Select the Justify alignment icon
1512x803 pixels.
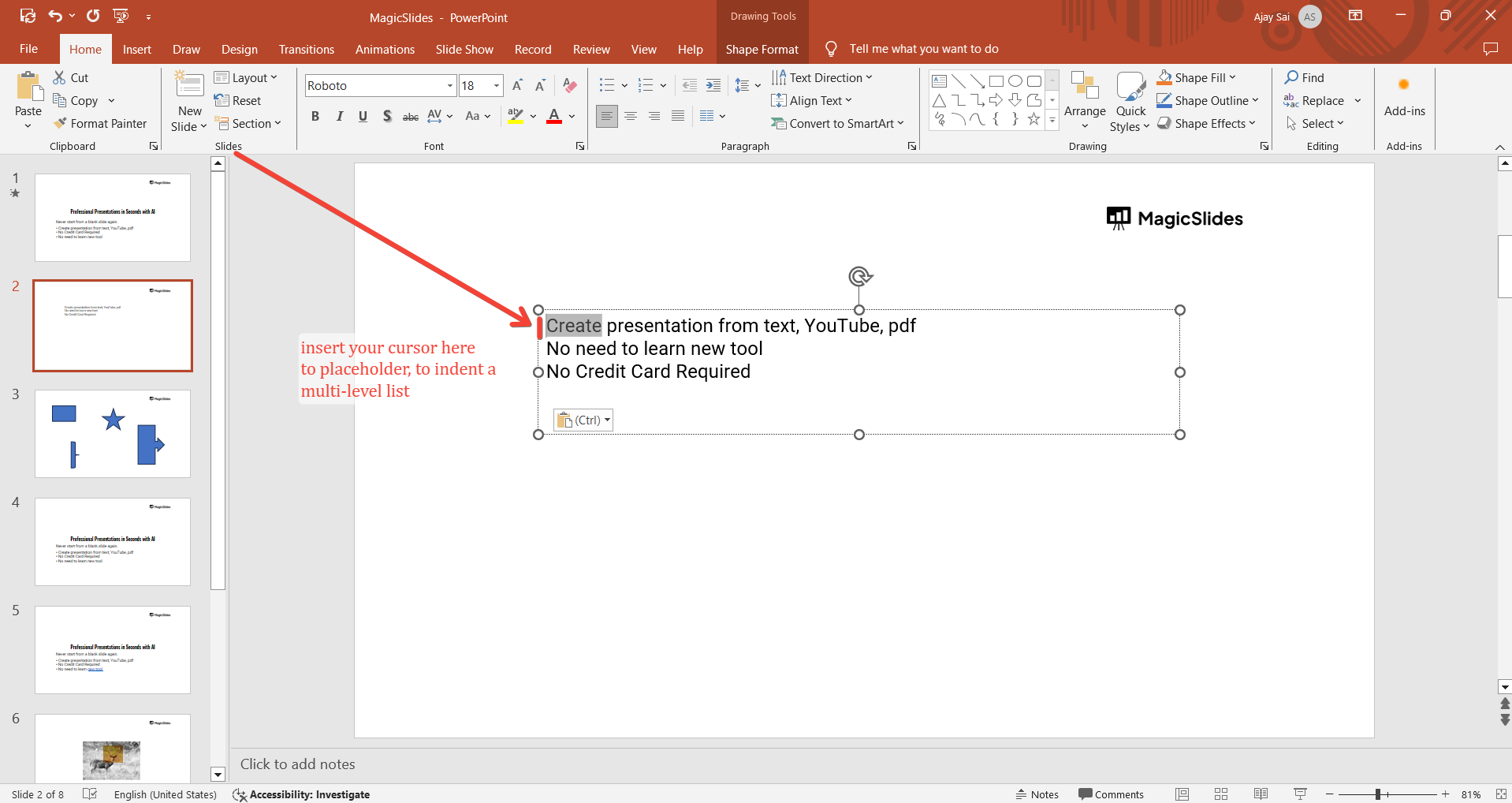click(x=678, y=116)
